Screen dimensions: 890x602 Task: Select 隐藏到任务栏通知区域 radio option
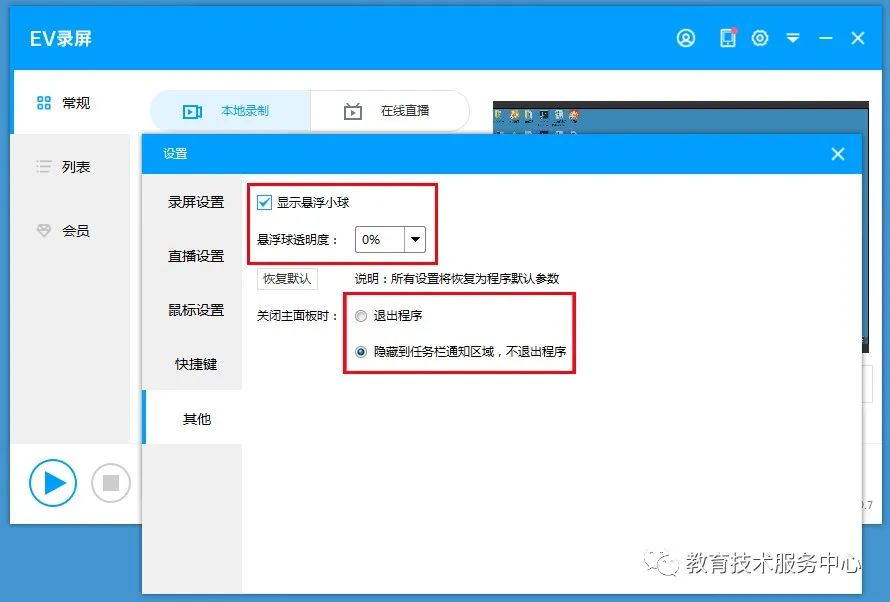pos(361,352)
